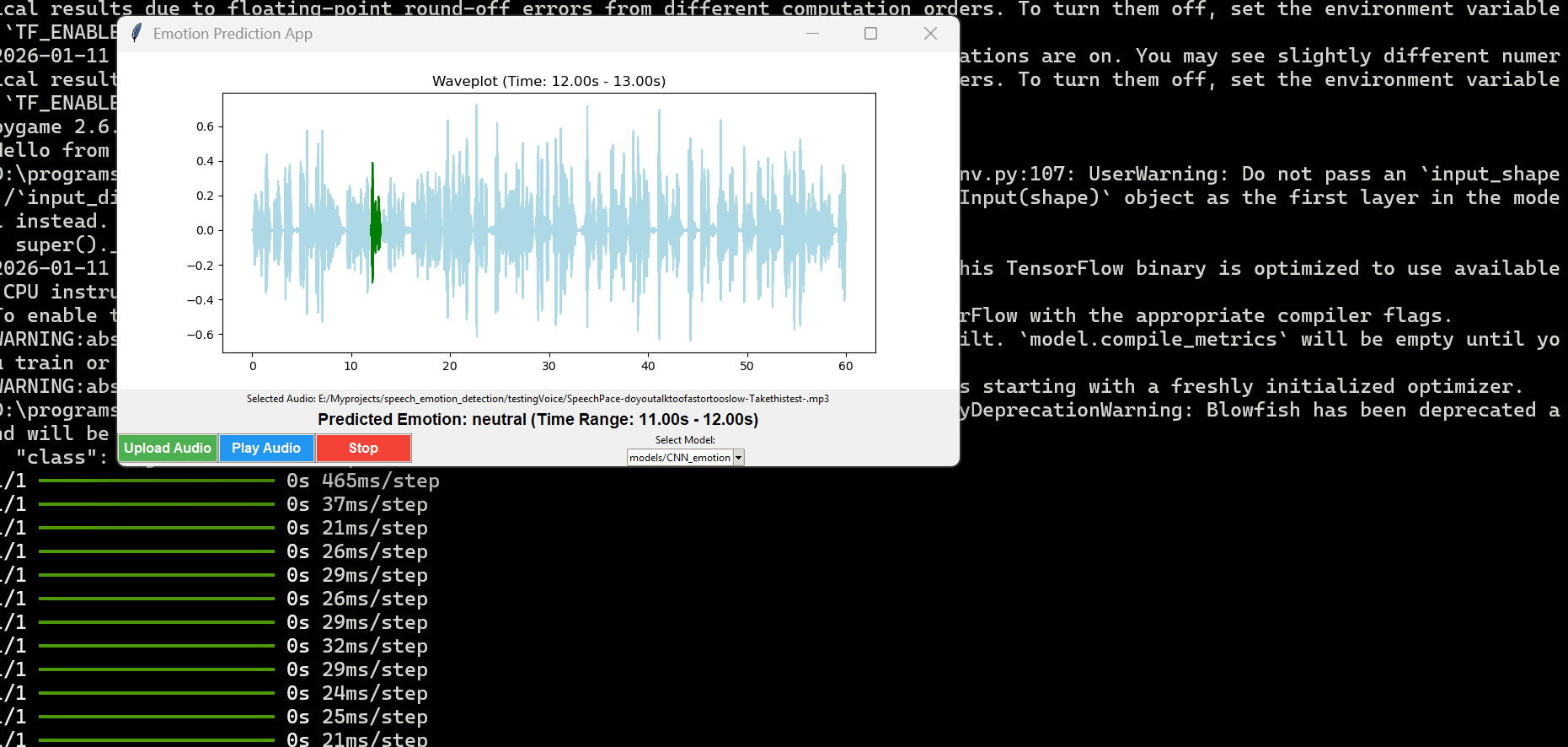Image resolution: width=1568 pixels, height=747 pixels.
Task: Click the Select Model label
Action: click(685, 440)
